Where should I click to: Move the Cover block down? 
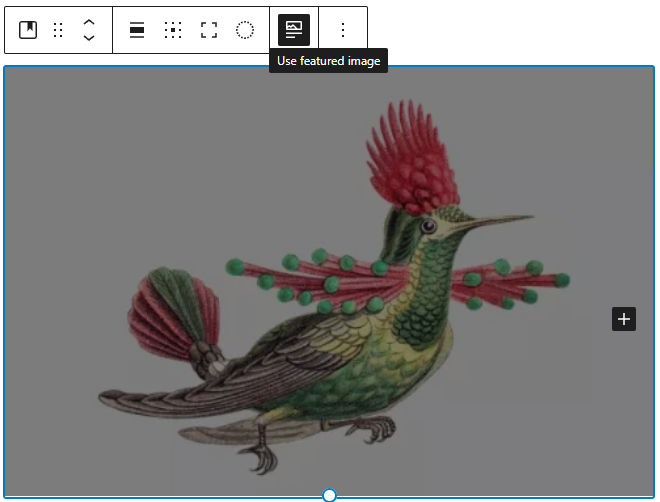click(x=89, y=38)
